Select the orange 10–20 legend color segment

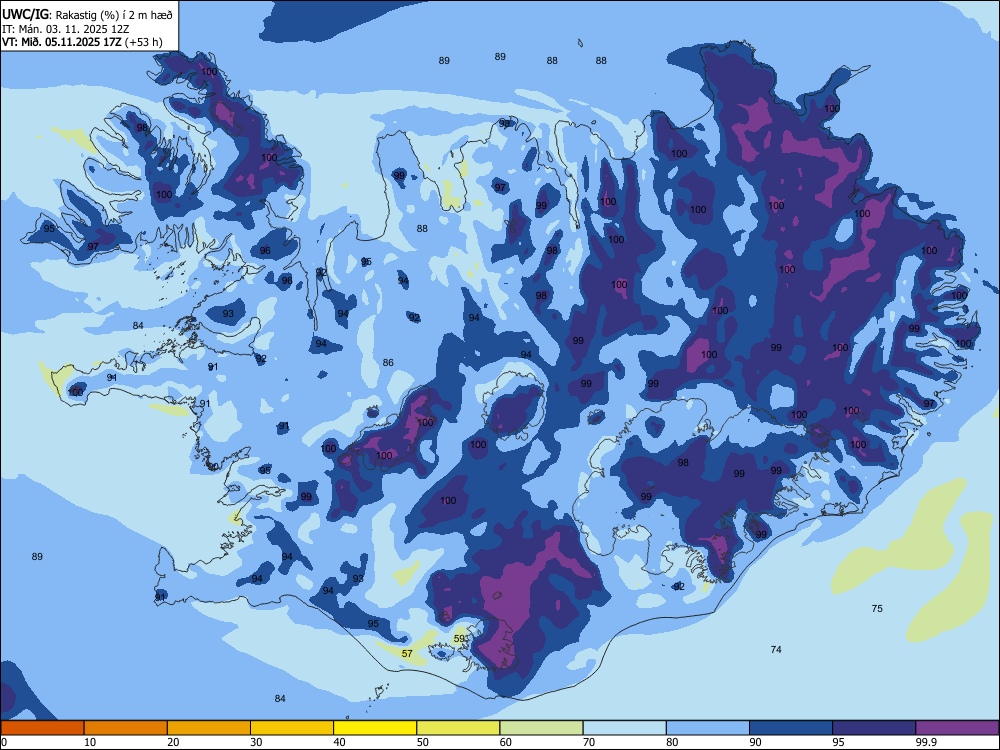coord(126,728)
